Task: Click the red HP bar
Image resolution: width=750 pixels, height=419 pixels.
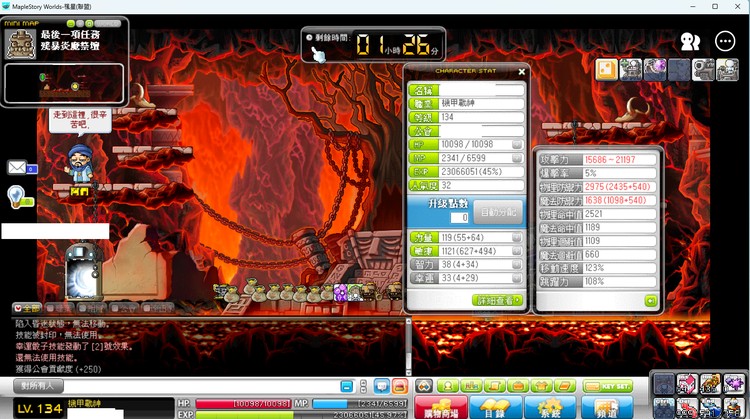Action: (x=243, y=404)
